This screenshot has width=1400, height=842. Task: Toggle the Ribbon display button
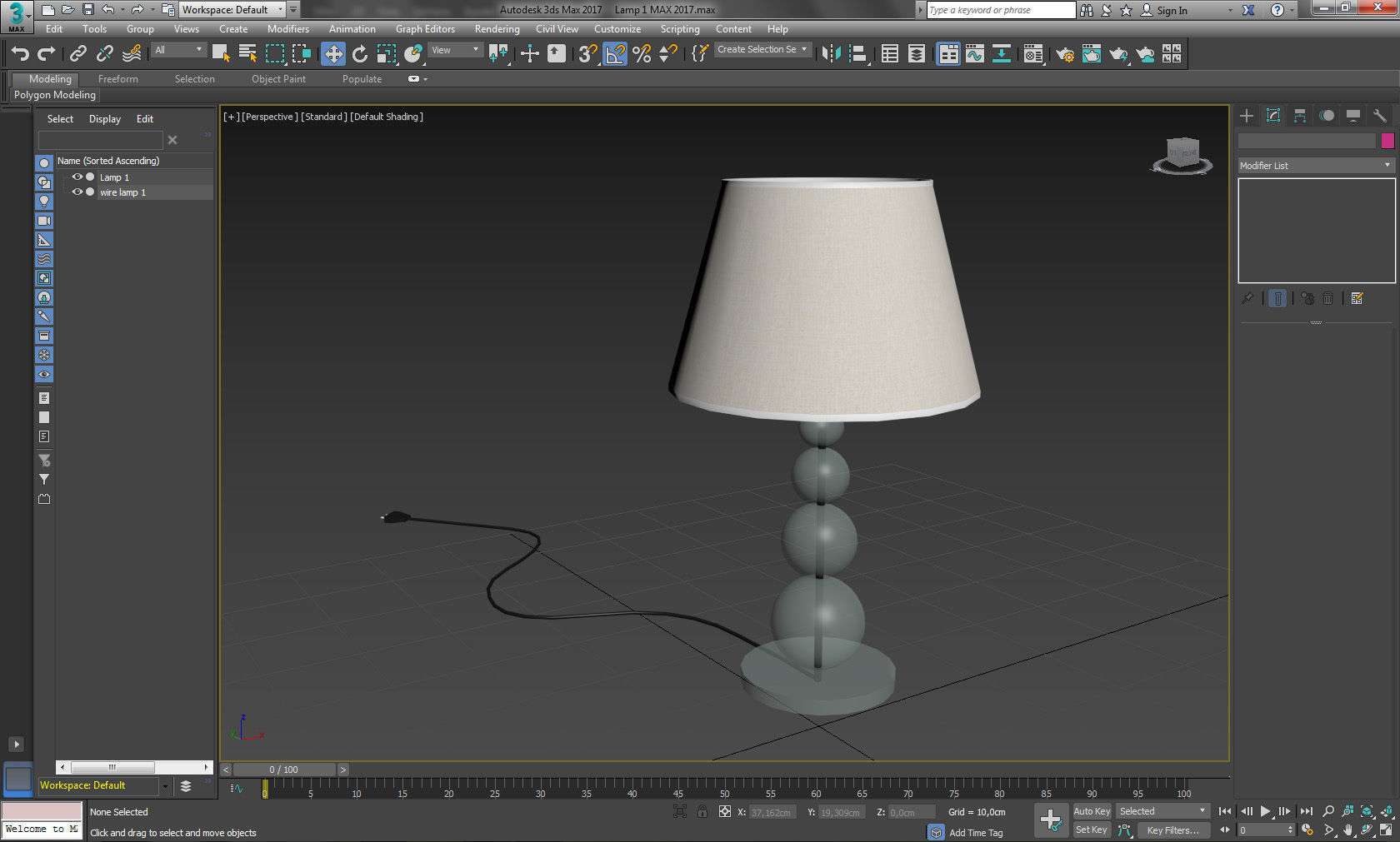coord(948,54)
